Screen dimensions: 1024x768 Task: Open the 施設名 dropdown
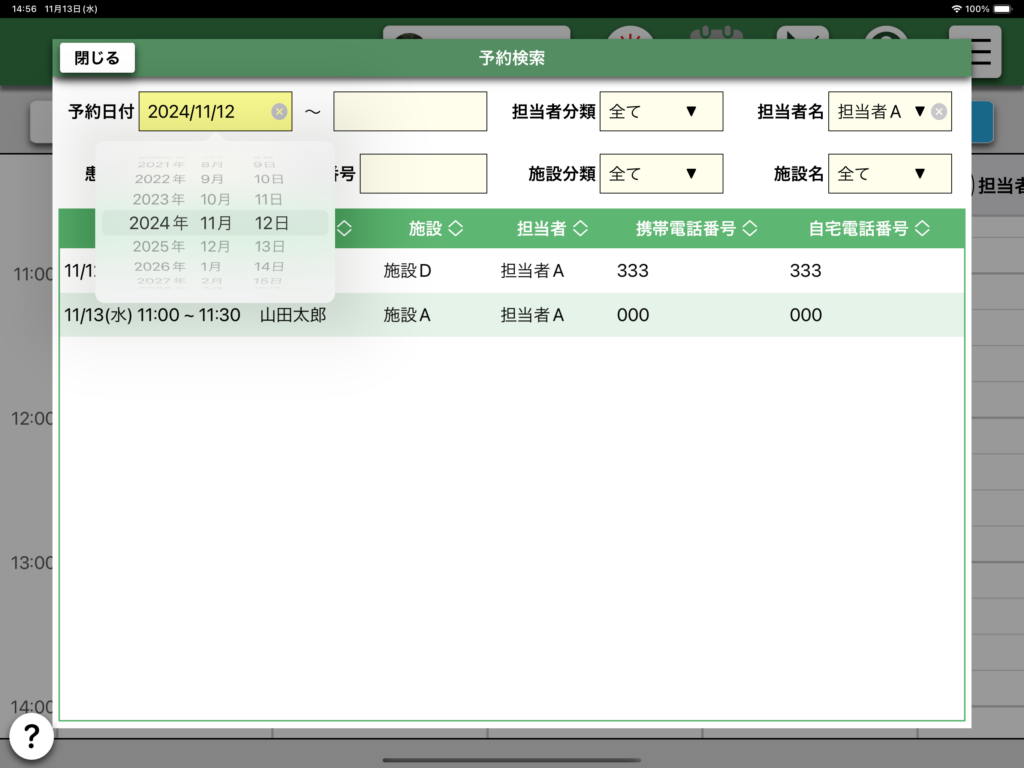click(x=889, y=174)
